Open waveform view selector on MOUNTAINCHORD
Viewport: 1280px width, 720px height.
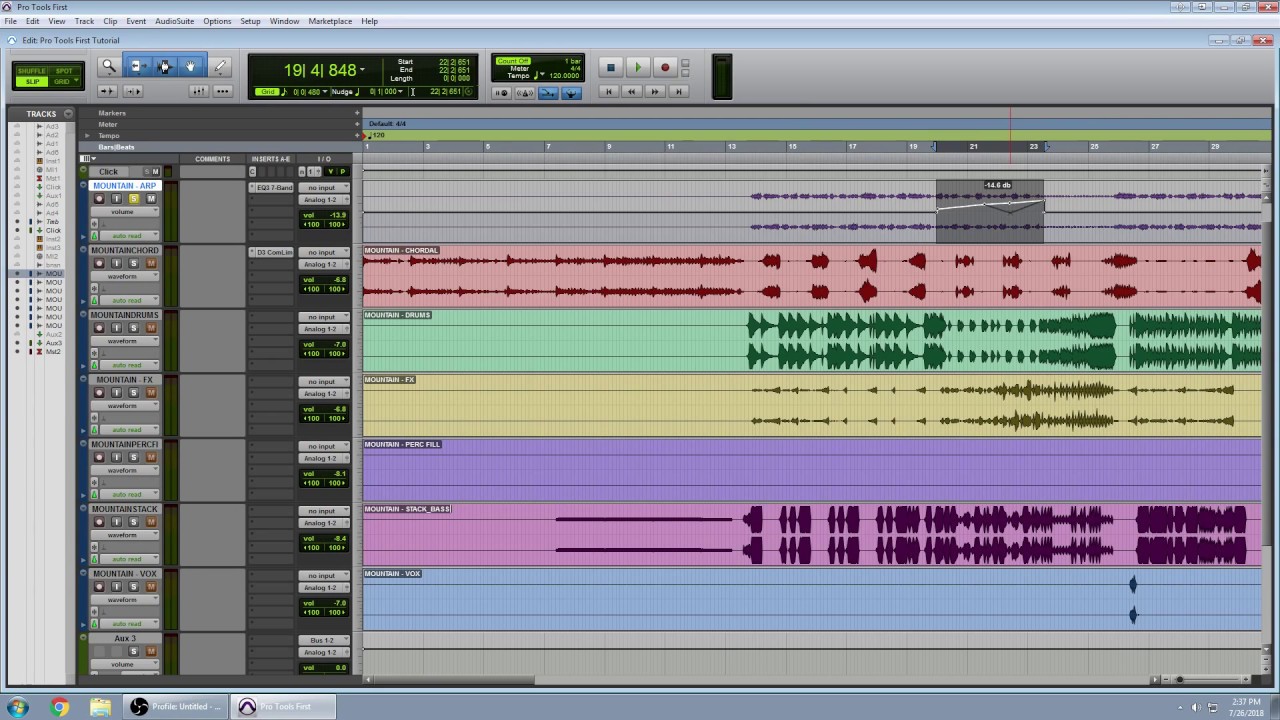click(125, 277)
